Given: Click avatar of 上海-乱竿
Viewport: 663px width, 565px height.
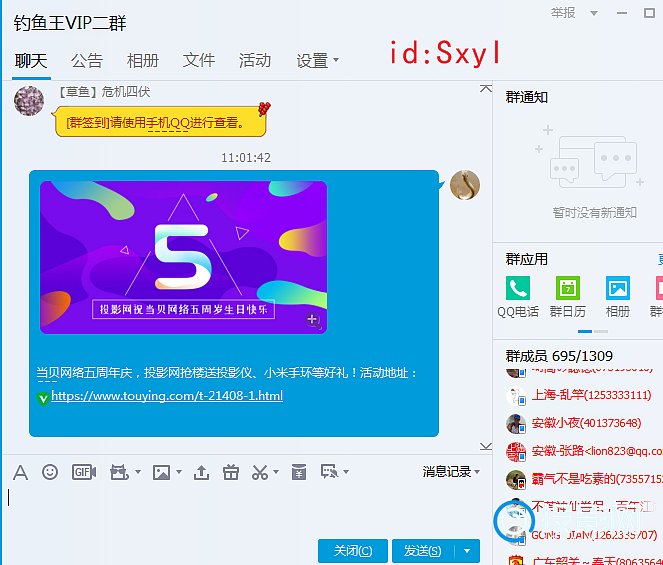Looking at the screenshot, I should pos(515,396).
